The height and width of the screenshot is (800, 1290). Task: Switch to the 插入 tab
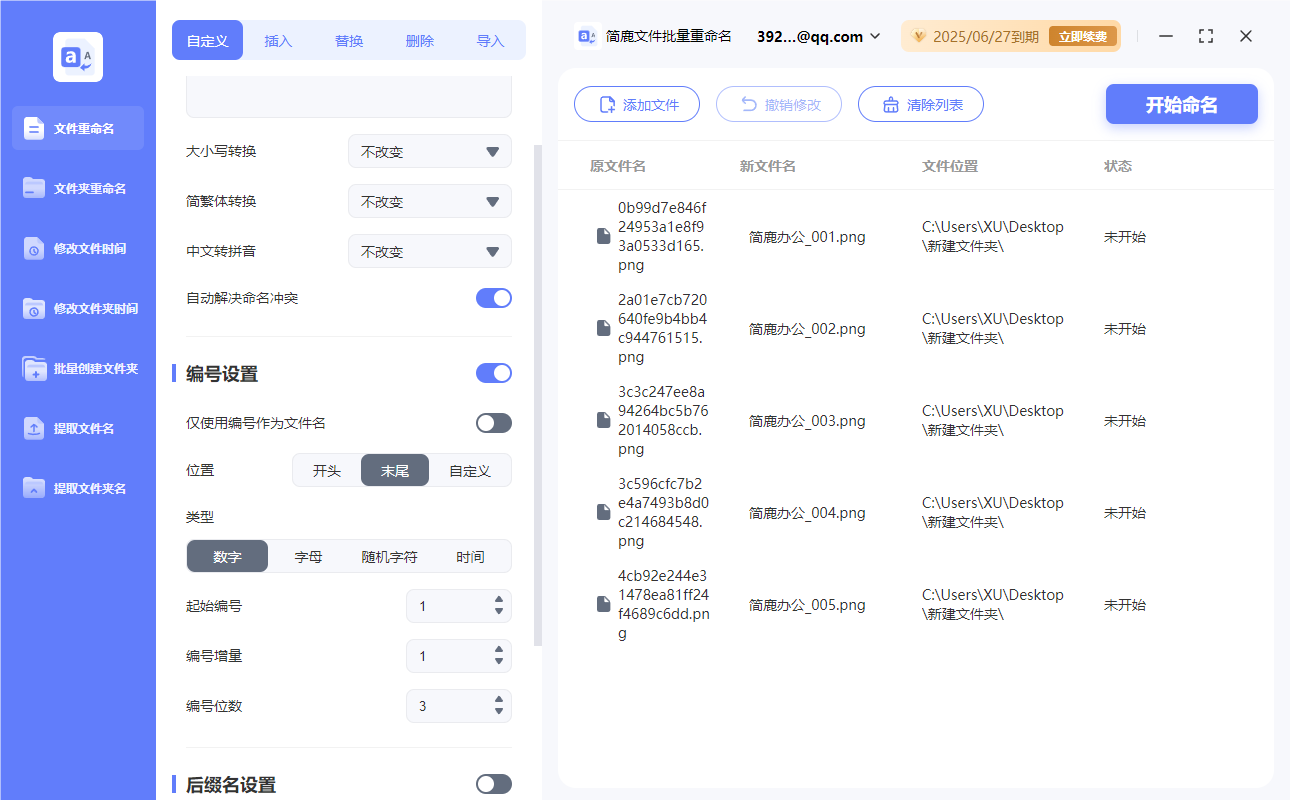tap(278, 40)
